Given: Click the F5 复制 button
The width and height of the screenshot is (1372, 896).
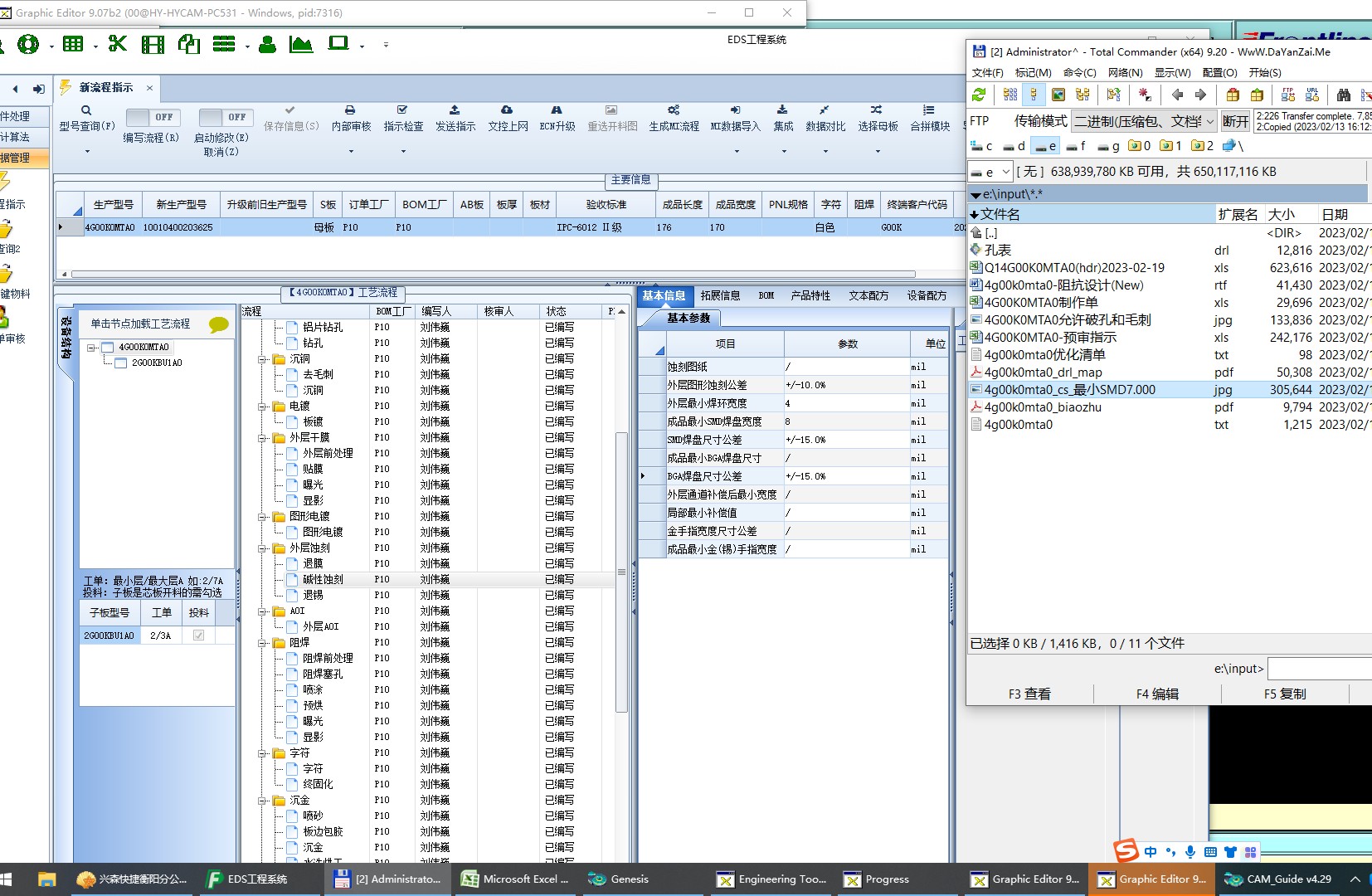Looking at the screenshot, I should click(1285, 694).
